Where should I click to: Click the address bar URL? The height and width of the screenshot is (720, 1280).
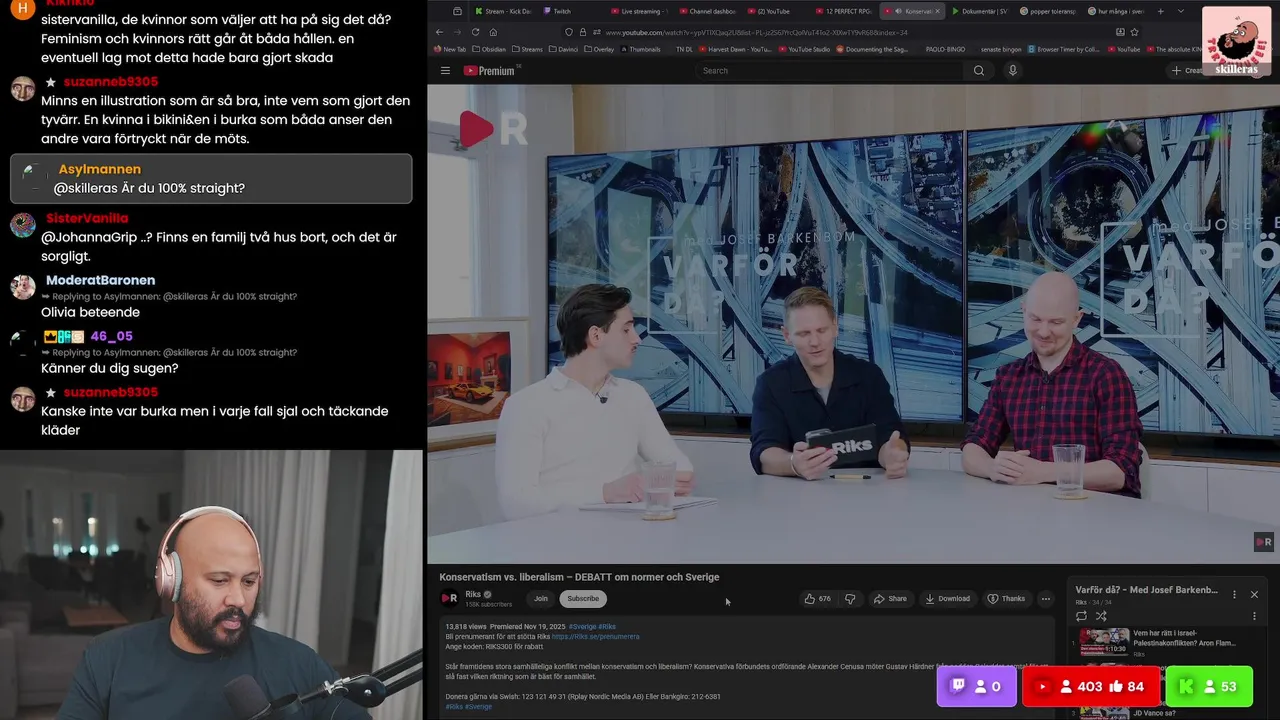757,32
